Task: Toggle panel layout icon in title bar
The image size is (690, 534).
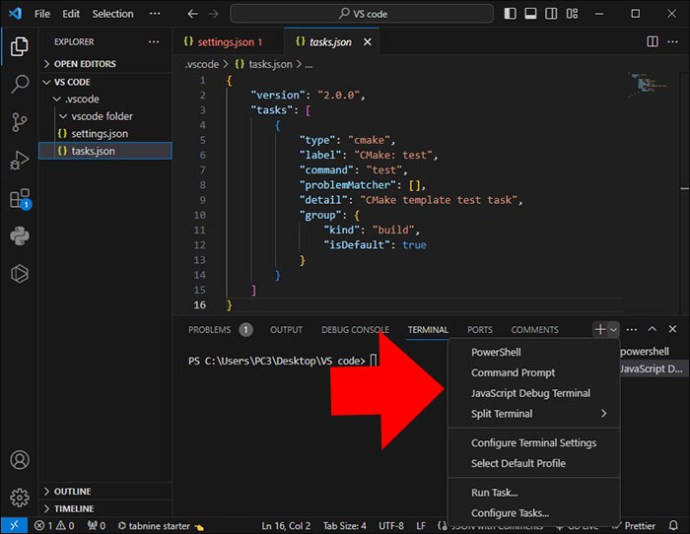Action: click(x=530, y=14)
